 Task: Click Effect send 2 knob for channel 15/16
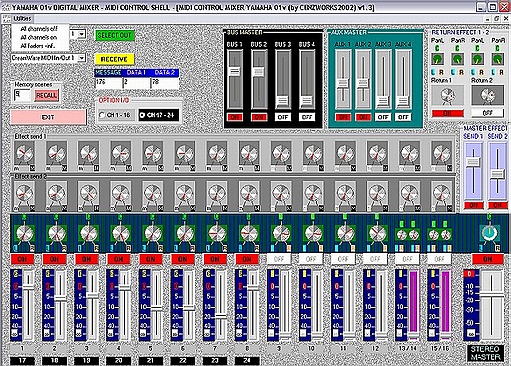tap(441, 193)
